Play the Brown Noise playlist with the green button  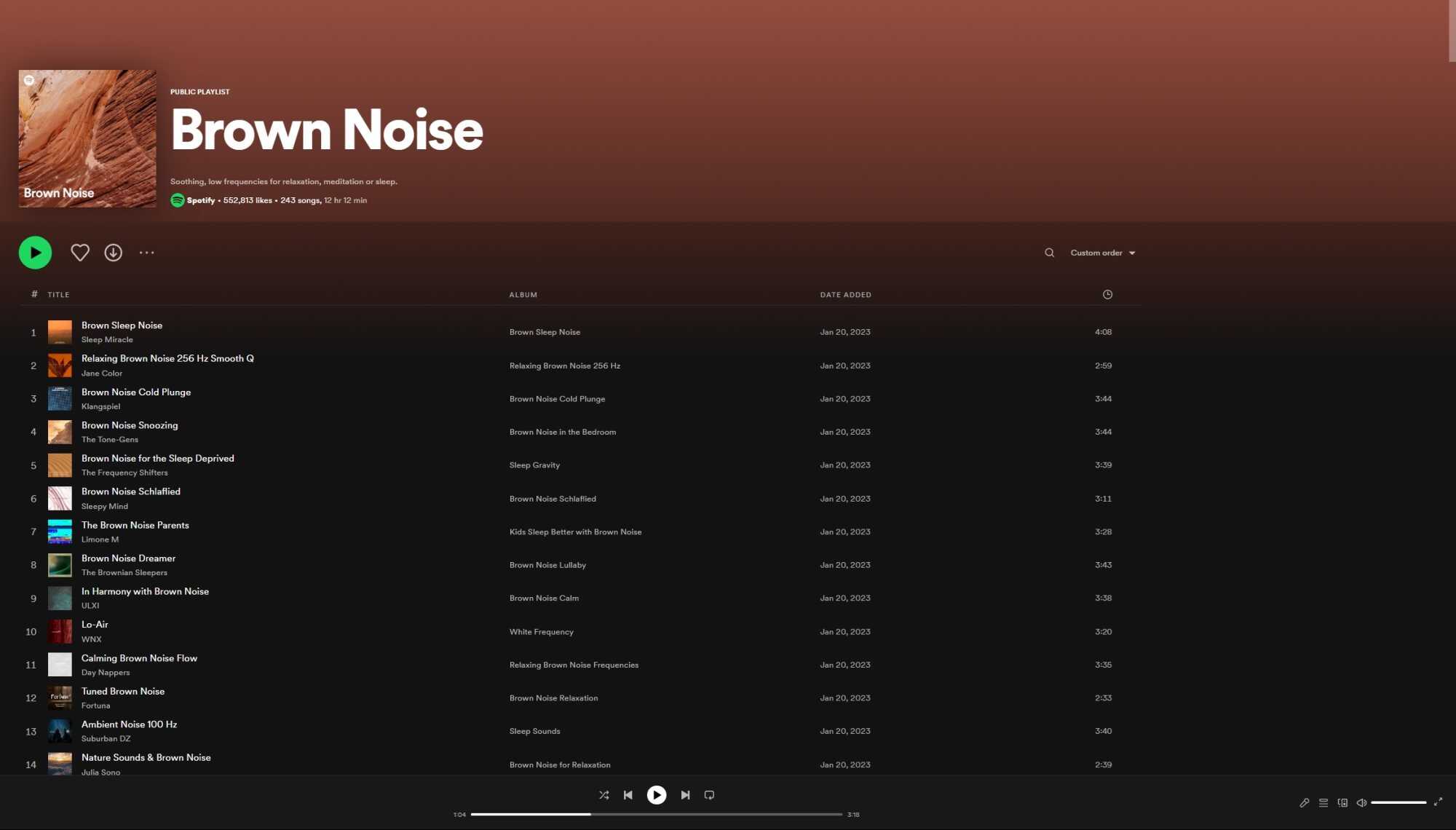click(35, 253)
